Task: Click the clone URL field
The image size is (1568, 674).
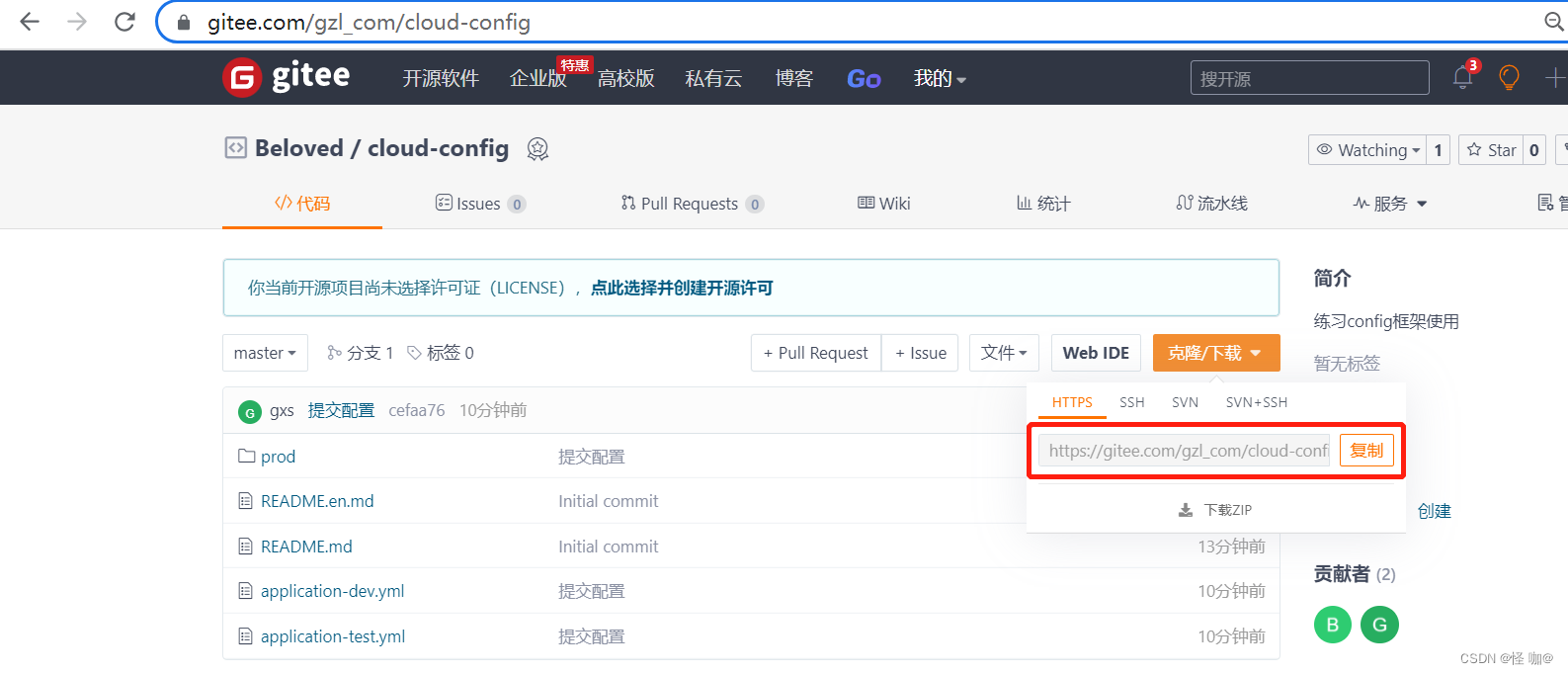Action: coord(1184,451)
